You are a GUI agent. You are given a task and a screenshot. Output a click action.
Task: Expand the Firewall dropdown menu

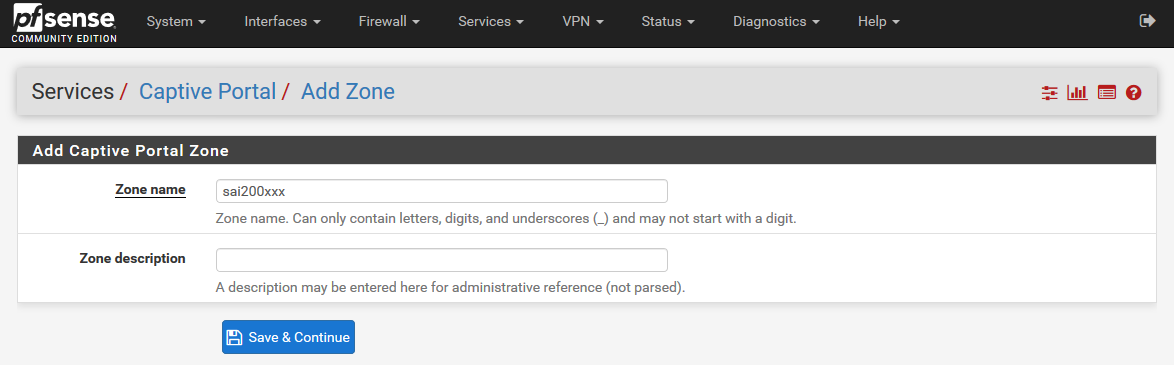click(389, 22)
